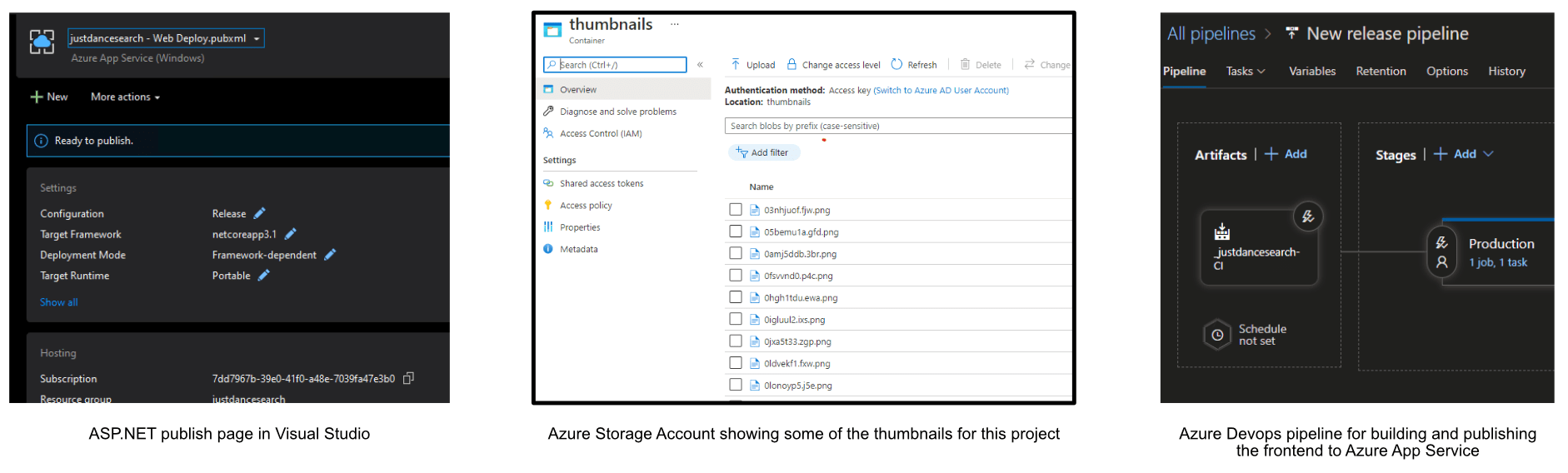Screen dimensions: 1568x473
Task: Copy the Subscription ID with the copy icon
Action: (408, 378)
